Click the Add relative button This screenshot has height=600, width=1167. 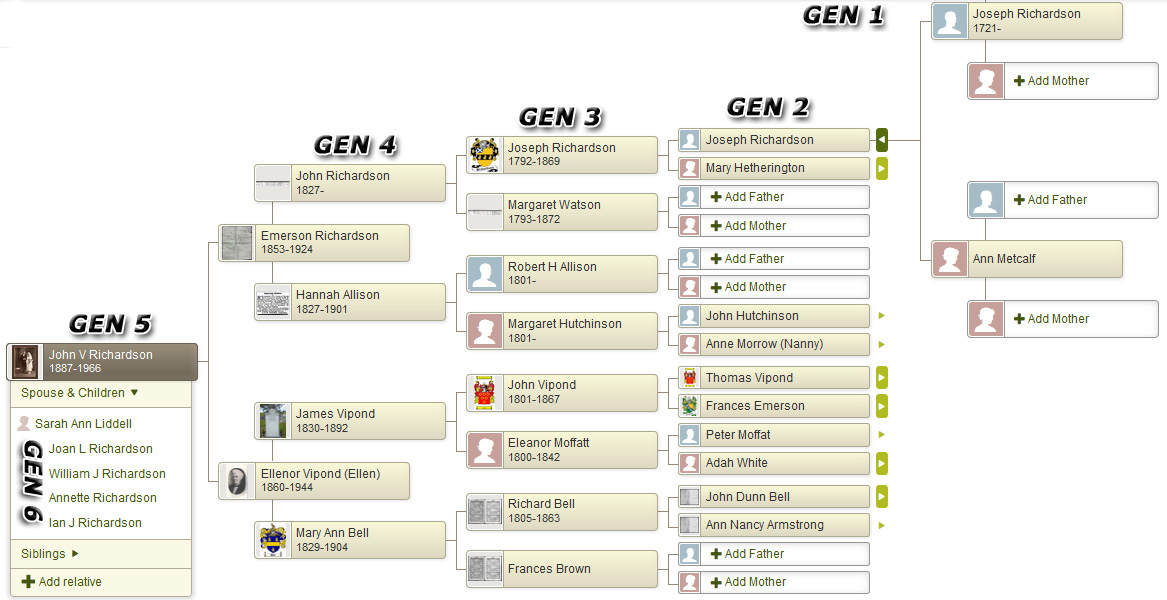click(x=62, y=582)
